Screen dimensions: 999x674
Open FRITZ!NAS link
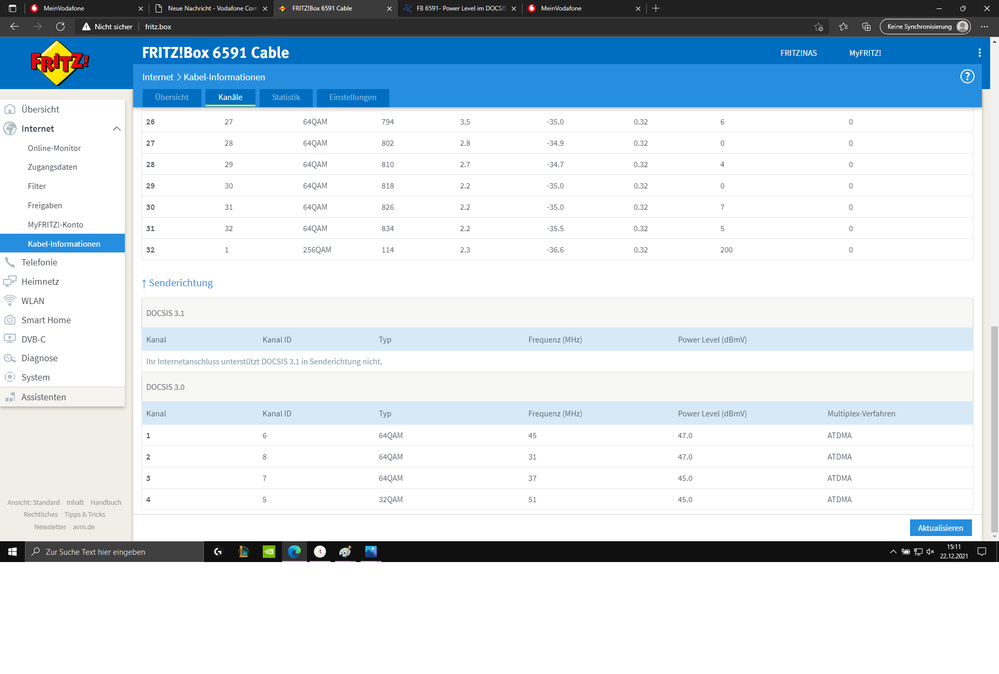pyautogui.click(x=798, y=53)
